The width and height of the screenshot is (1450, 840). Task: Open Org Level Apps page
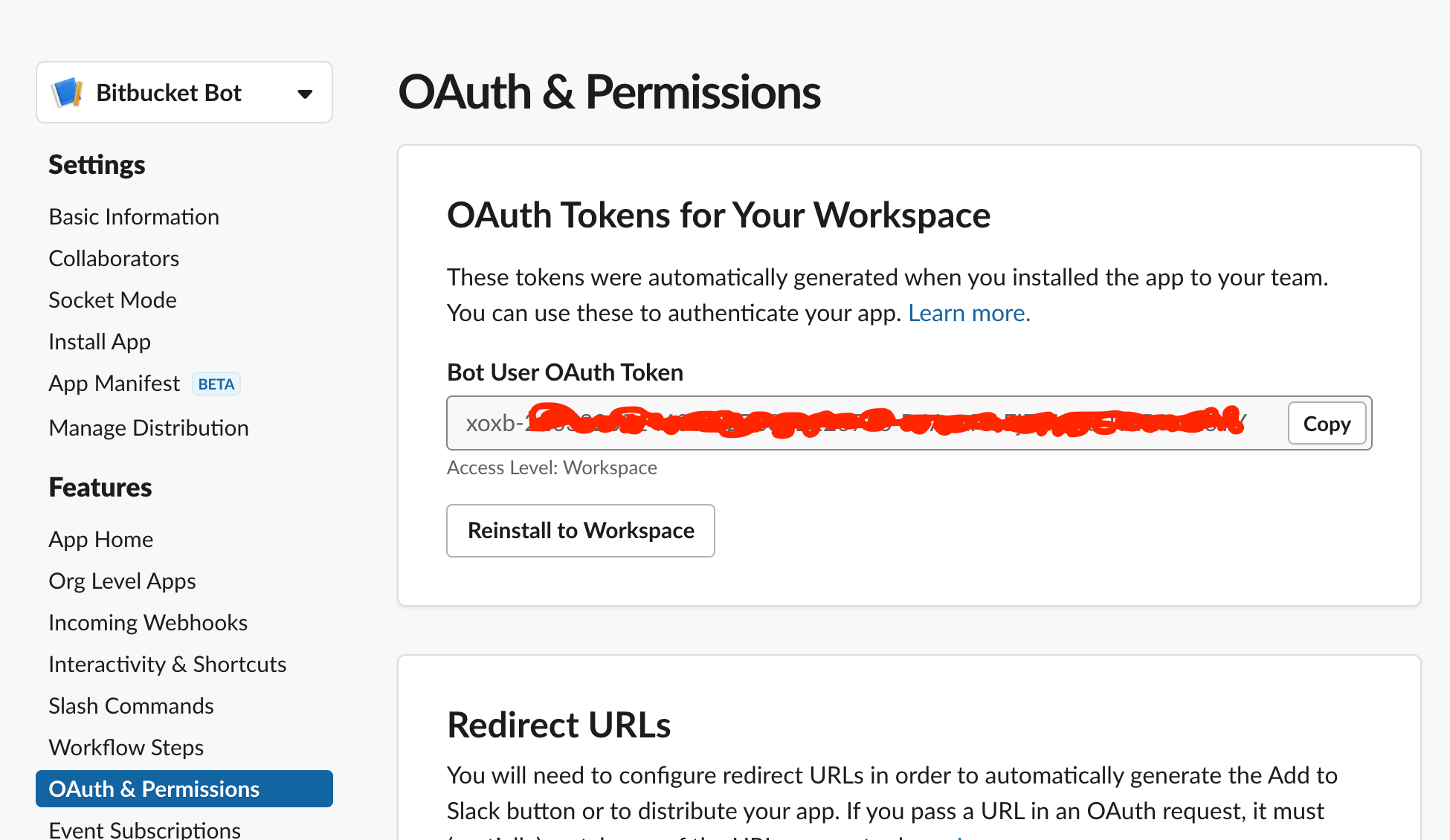click(122, 581)
